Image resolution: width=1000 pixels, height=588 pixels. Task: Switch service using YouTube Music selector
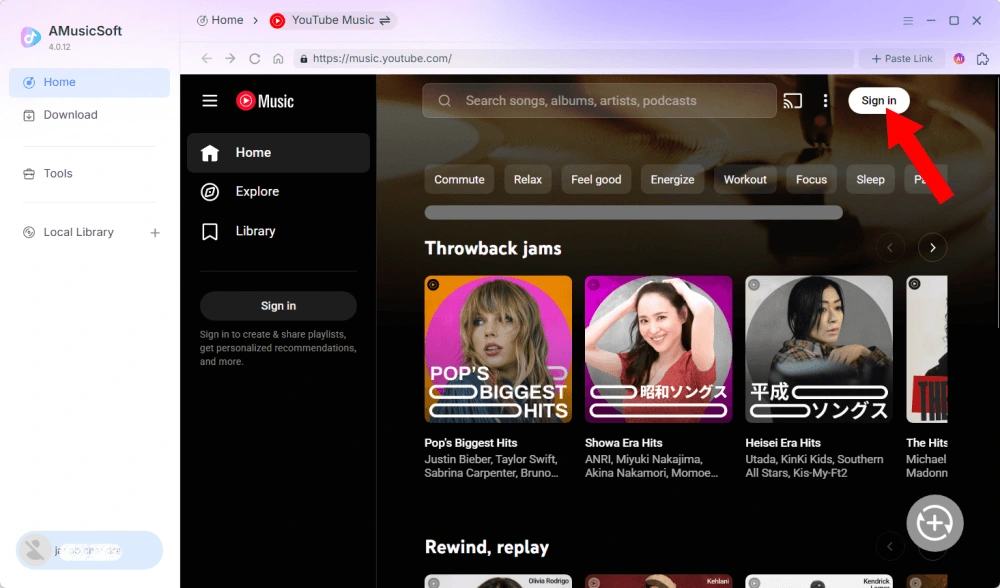[330, 20]
